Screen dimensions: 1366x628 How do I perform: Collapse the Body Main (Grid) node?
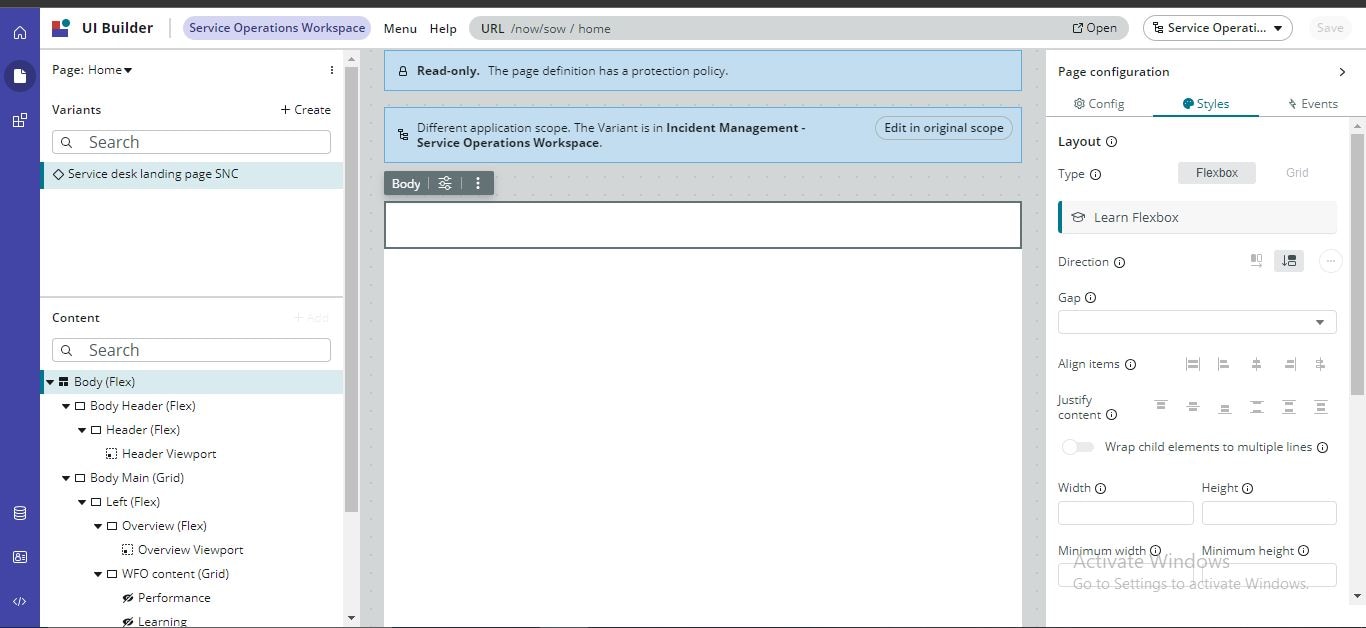(66, 478)
